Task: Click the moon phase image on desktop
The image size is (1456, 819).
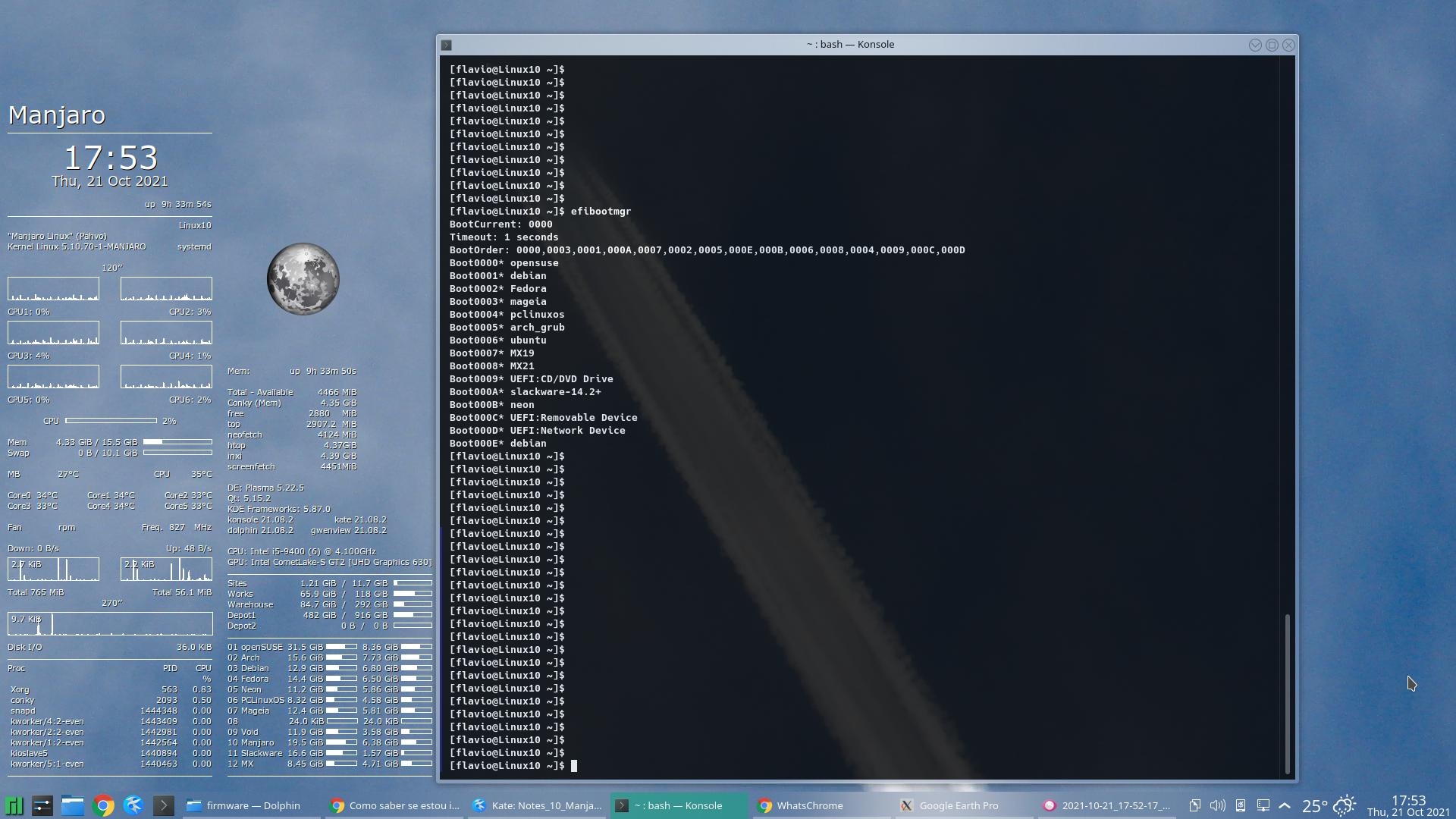Action: tap(303, 279)
